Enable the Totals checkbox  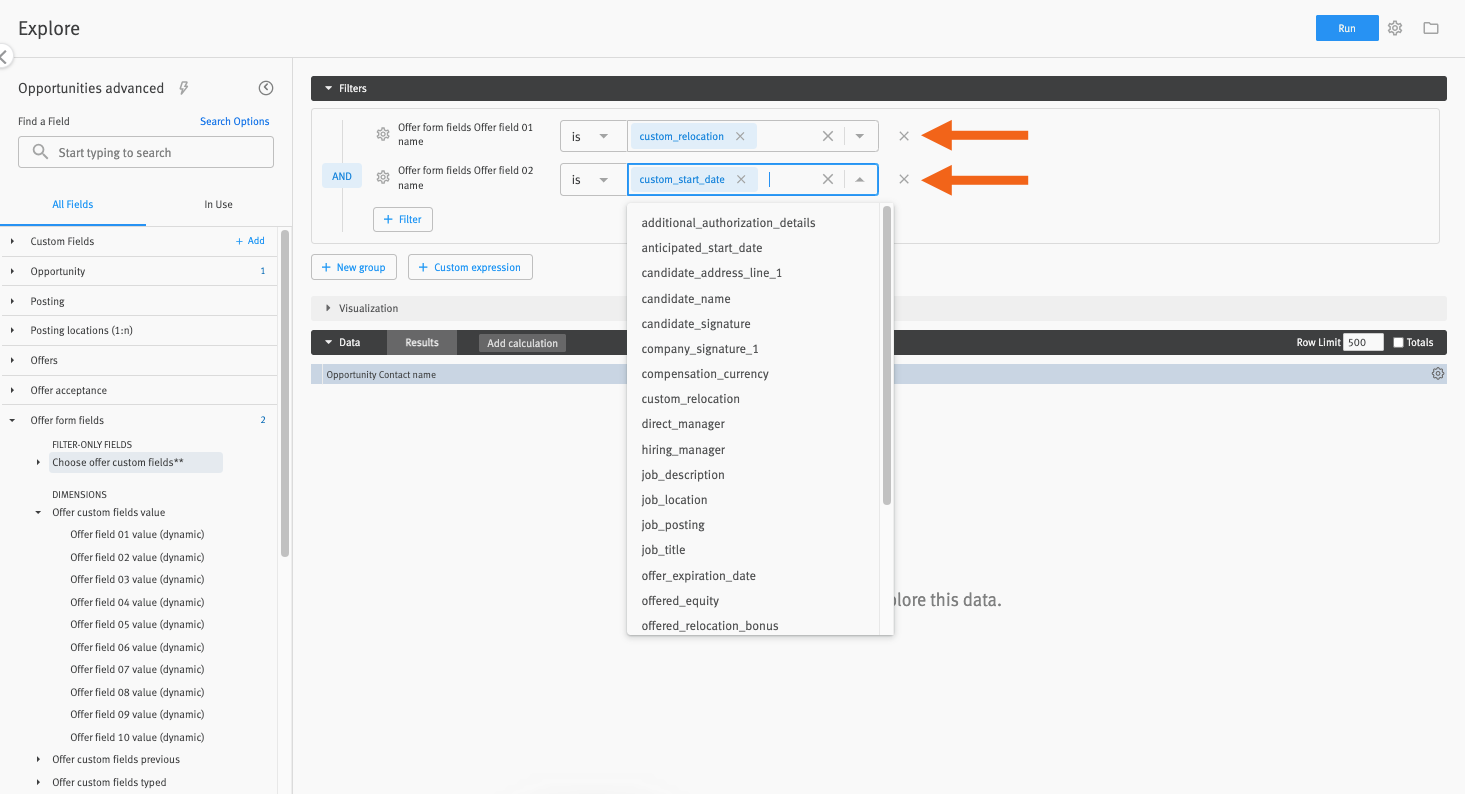click(1399, 342)
